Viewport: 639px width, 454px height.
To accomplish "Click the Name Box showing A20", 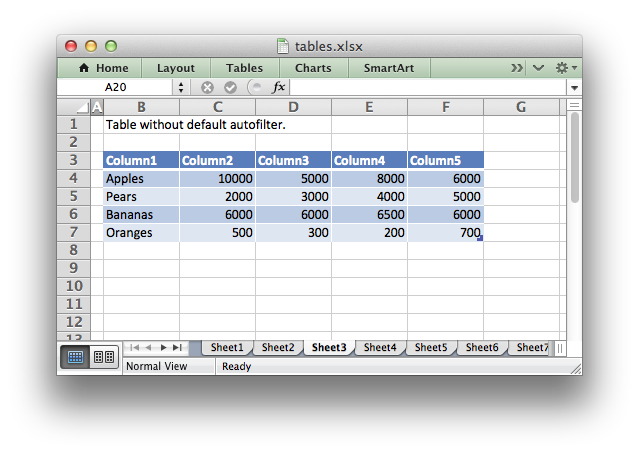I will pos(116,87).
